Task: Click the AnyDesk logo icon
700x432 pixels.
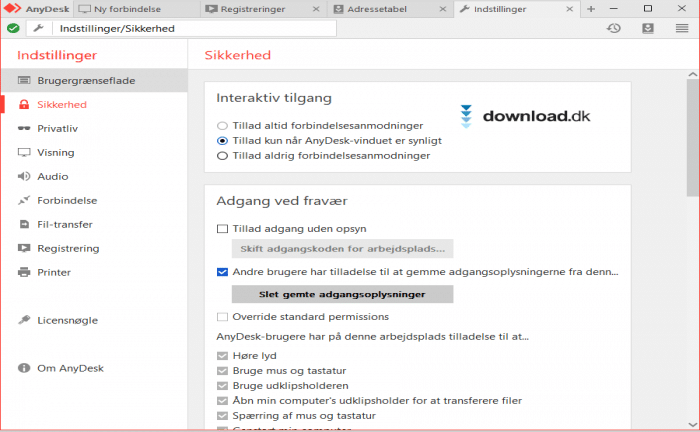Action: (12, 8)
